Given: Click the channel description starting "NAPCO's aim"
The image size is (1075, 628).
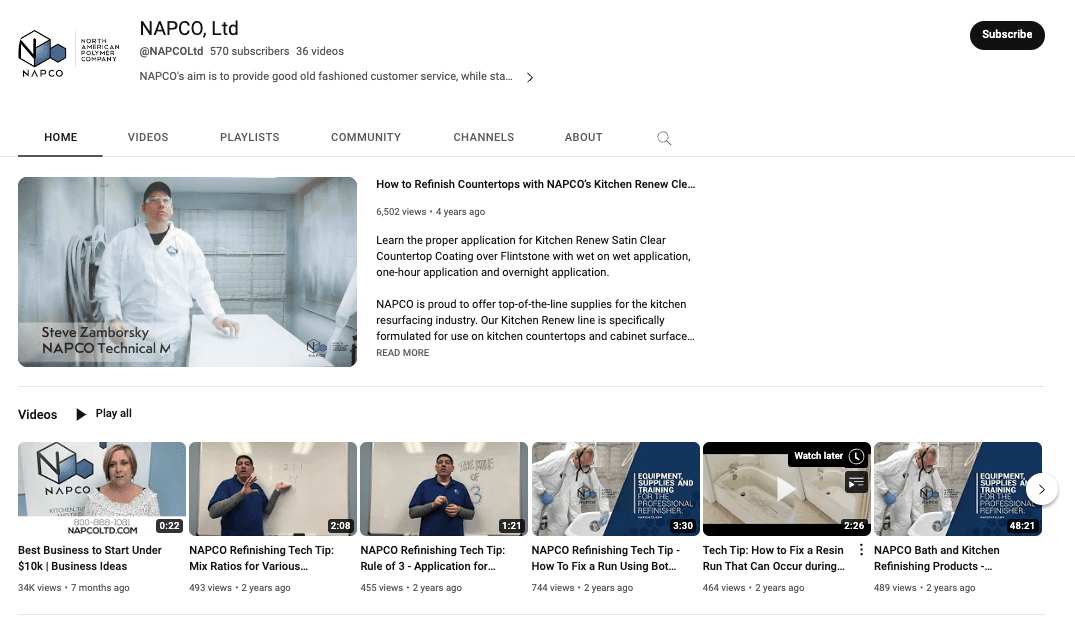Looking at the screenshot, I should click(326, 76).
